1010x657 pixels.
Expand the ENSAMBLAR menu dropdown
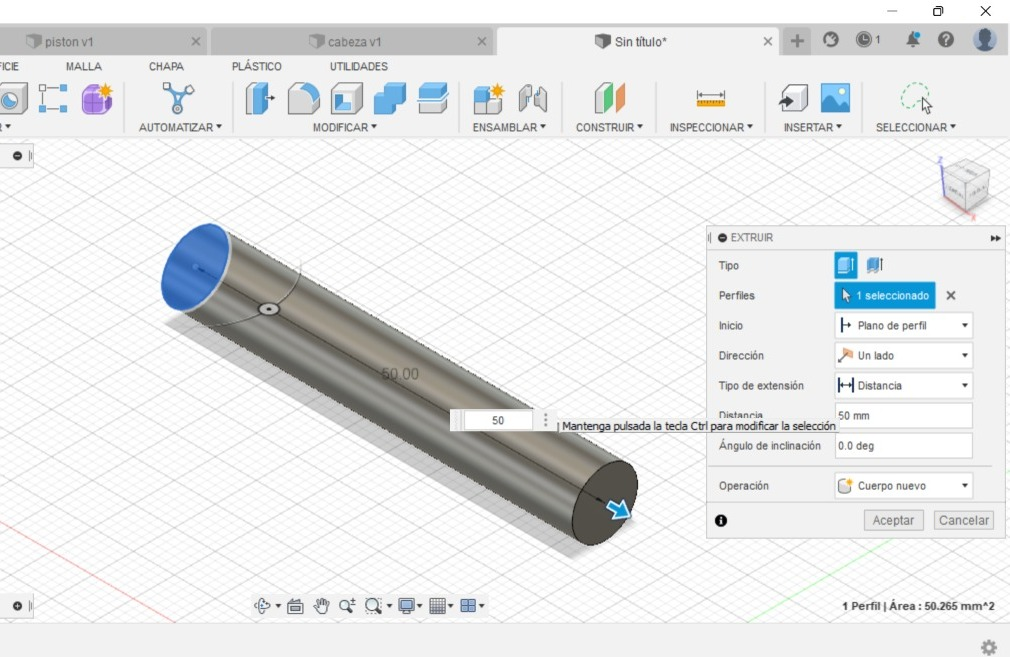[x=509, y=128]
